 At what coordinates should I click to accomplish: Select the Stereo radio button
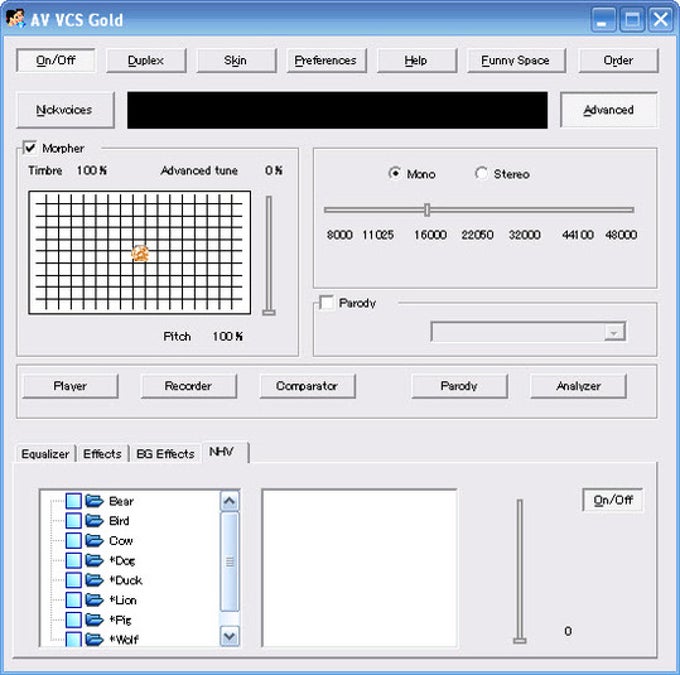[481, 173]
